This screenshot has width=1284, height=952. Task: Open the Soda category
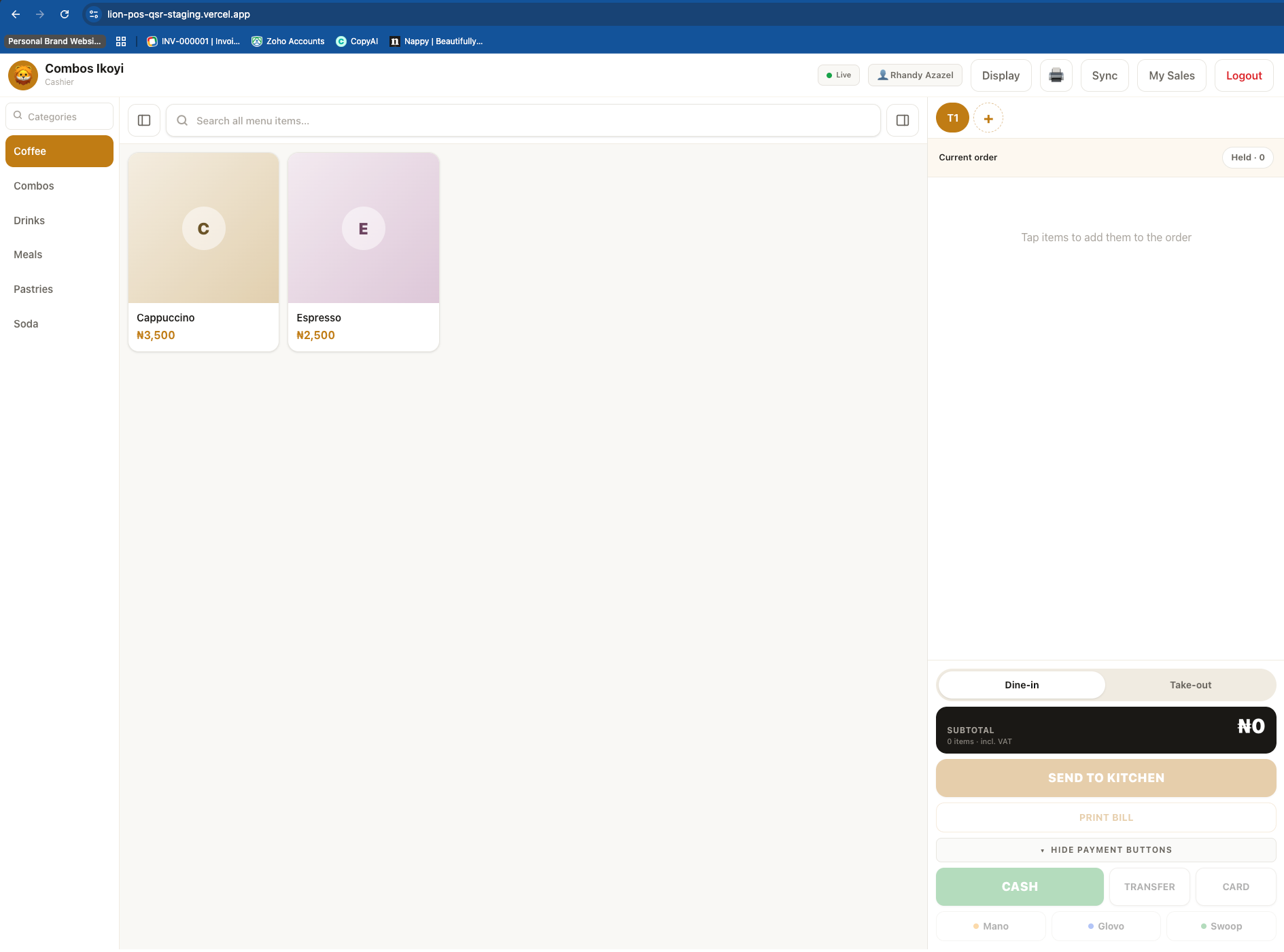point(59,323)
